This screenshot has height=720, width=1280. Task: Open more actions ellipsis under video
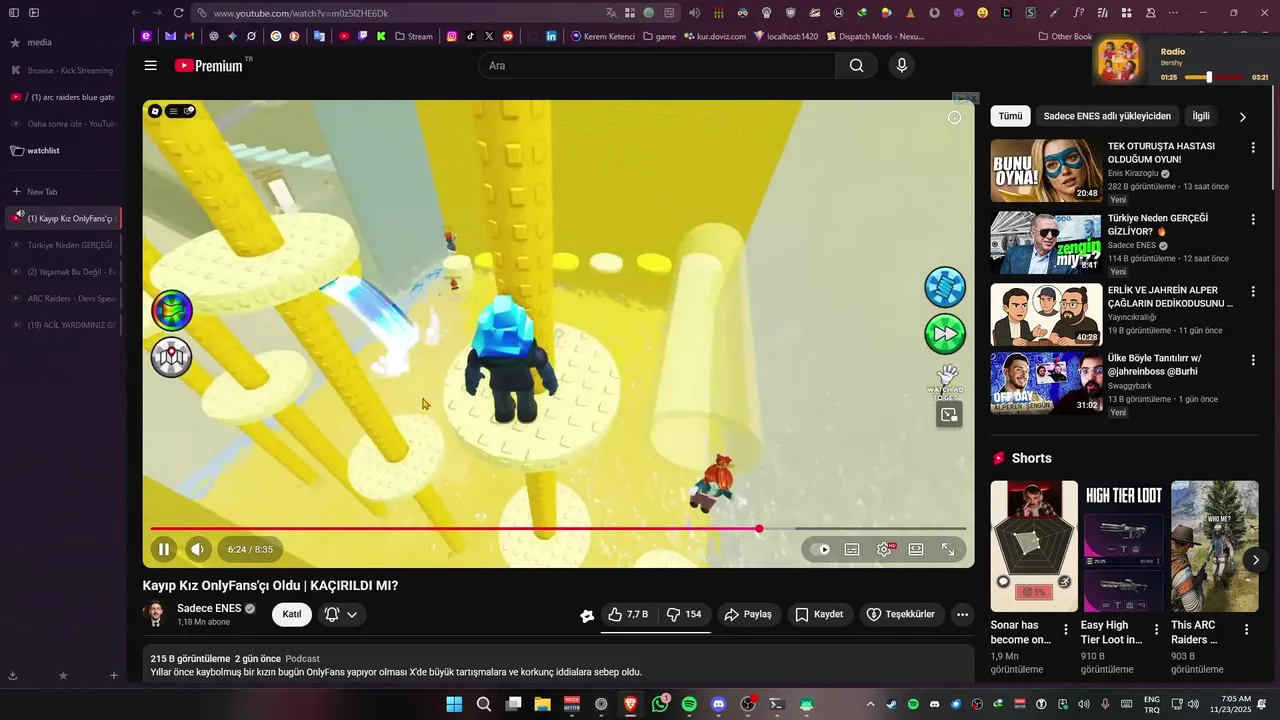(962, 615)
